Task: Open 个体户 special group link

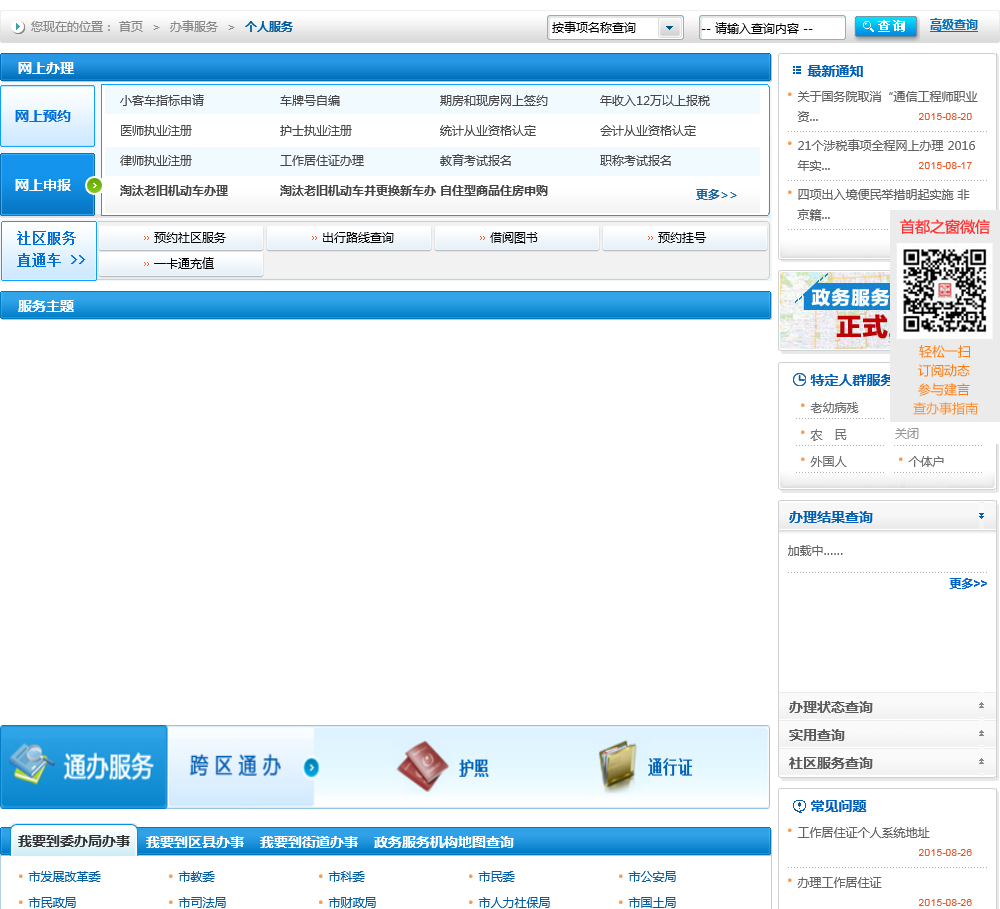Action: (926, 461)
